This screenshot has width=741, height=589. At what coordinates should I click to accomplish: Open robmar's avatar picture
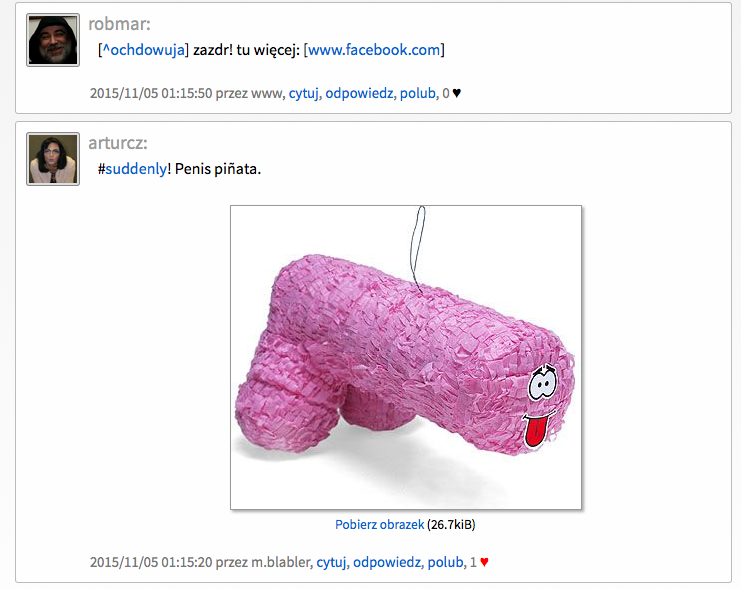click(x=53, y=40)
